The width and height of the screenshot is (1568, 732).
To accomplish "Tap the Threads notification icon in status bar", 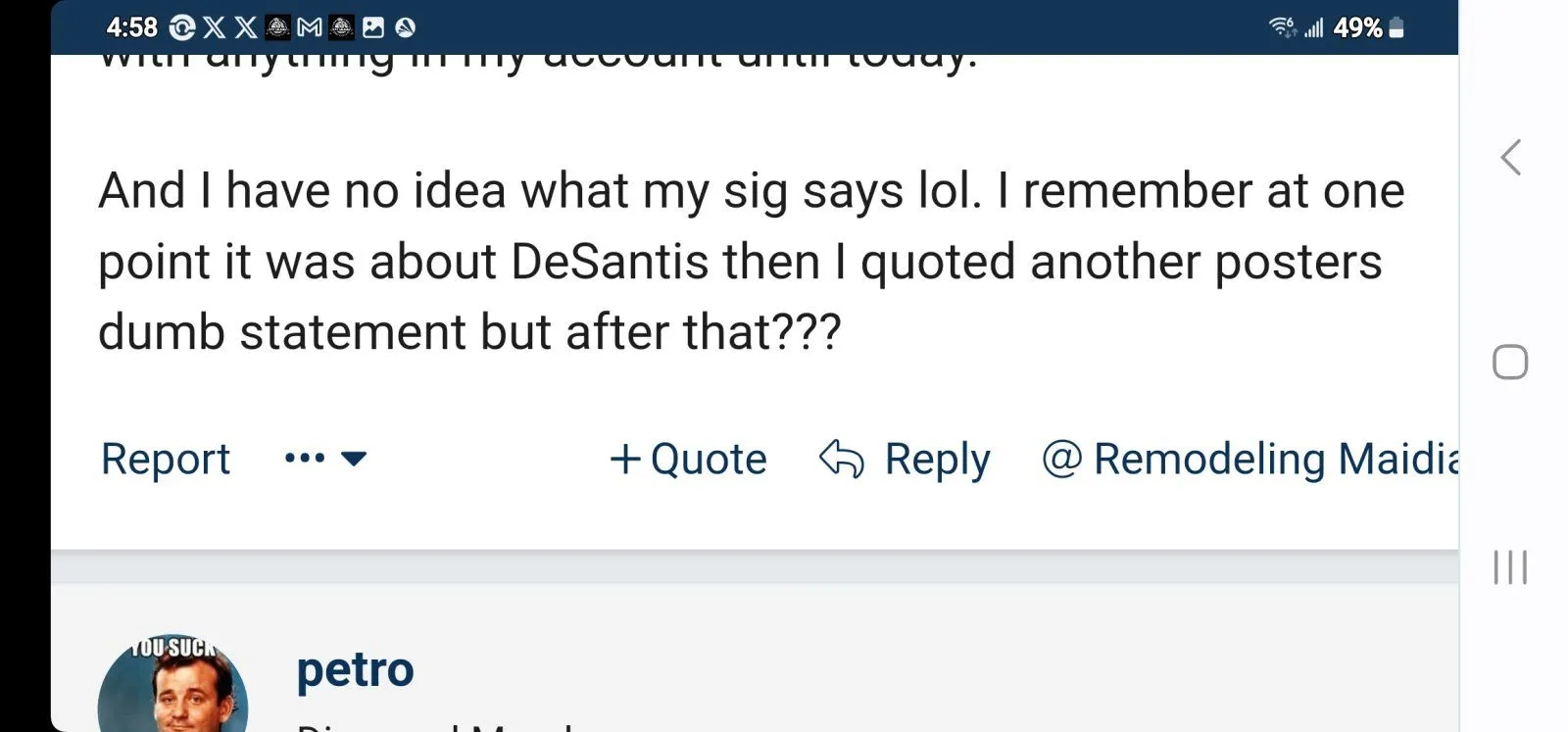I will point(182,27).
